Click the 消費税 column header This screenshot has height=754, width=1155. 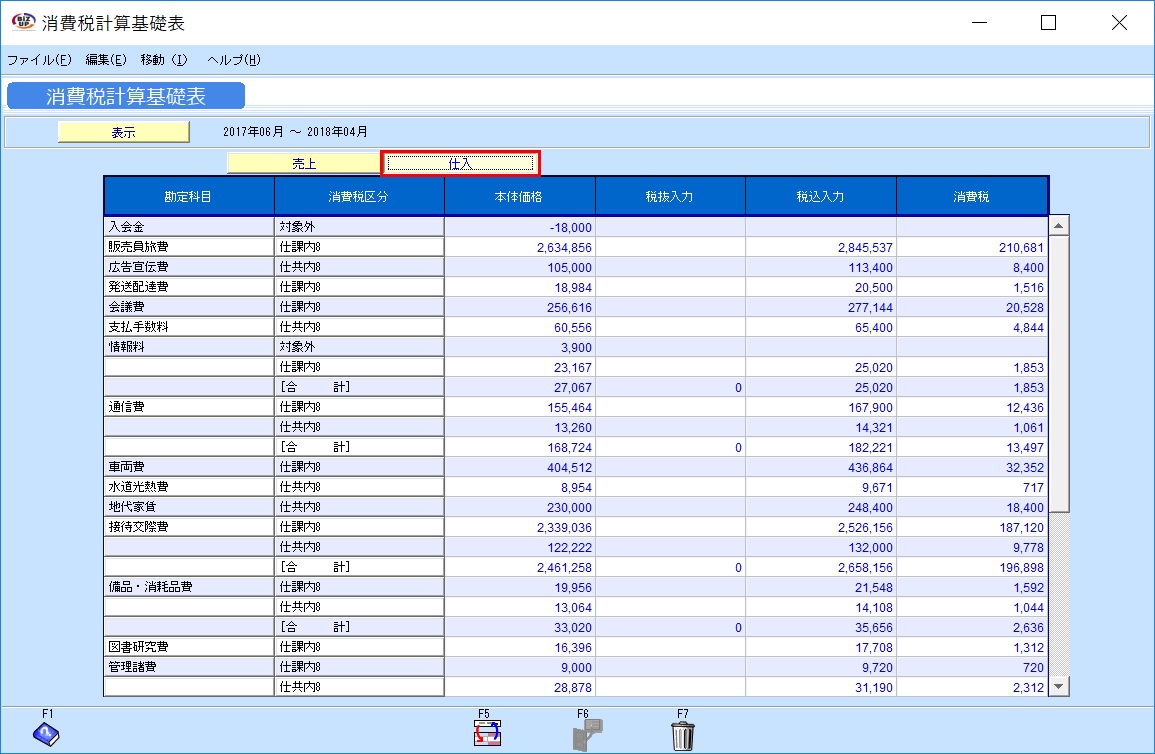click(971, 195)
